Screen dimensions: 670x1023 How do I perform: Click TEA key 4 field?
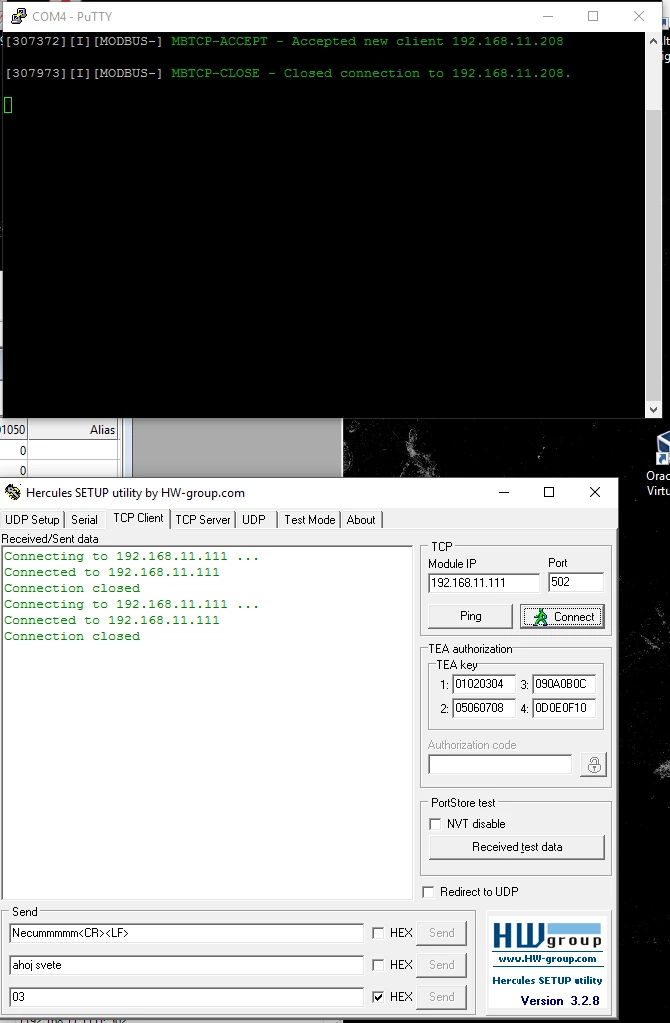pos(564,708)
